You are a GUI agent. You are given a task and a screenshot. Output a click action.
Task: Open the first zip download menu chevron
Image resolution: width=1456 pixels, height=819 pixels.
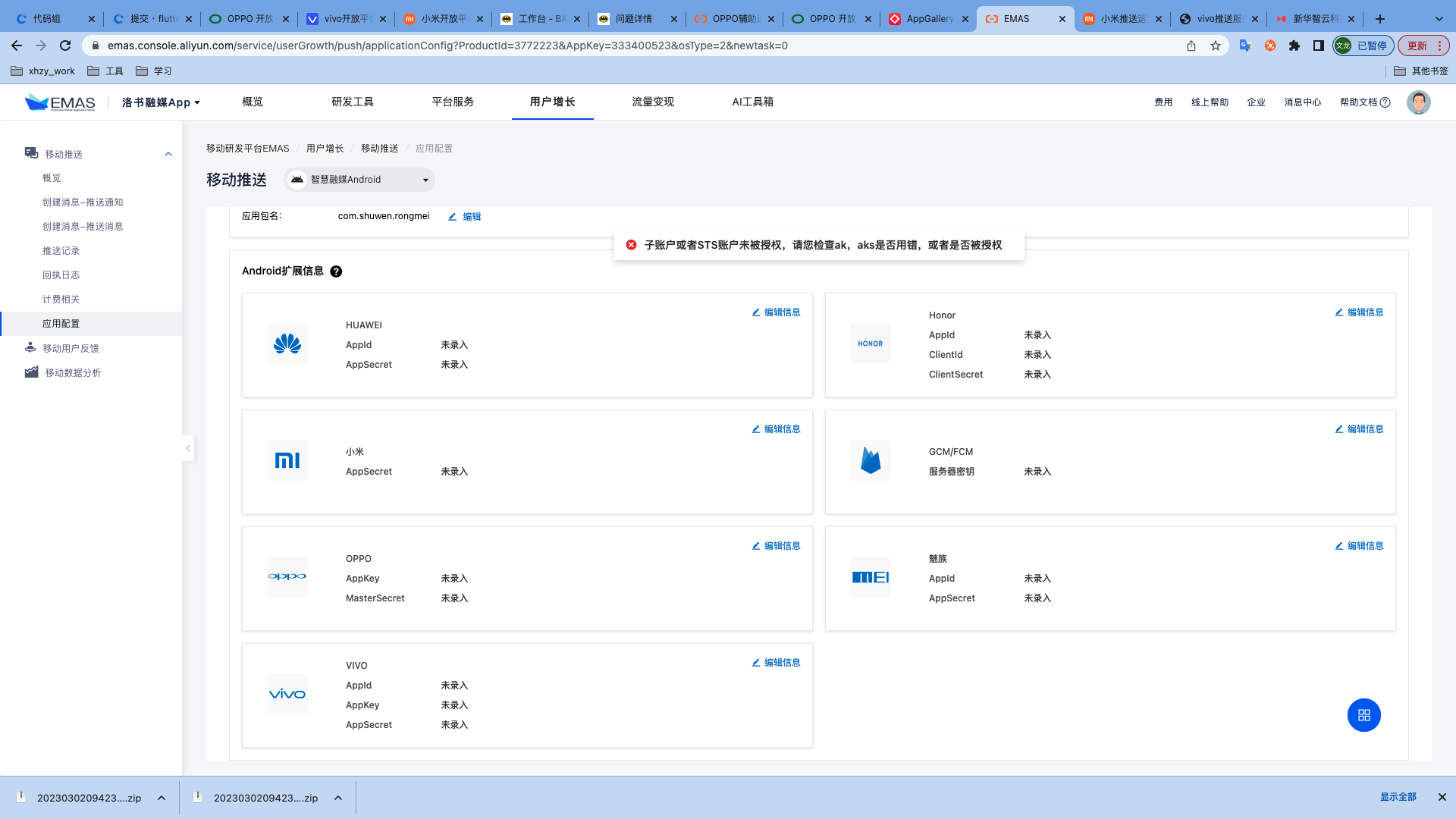(x=162, y=798)
